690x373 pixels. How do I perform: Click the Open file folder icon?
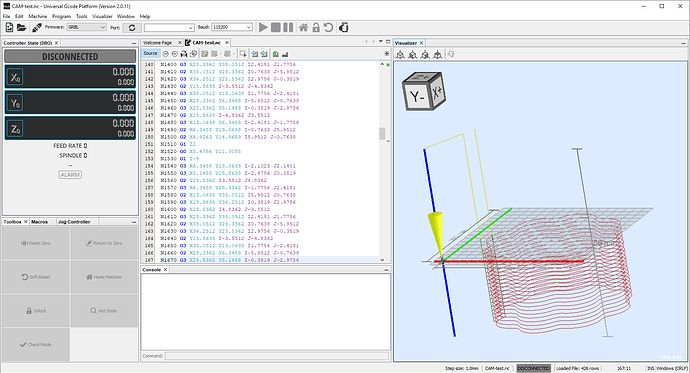point(21,27)
